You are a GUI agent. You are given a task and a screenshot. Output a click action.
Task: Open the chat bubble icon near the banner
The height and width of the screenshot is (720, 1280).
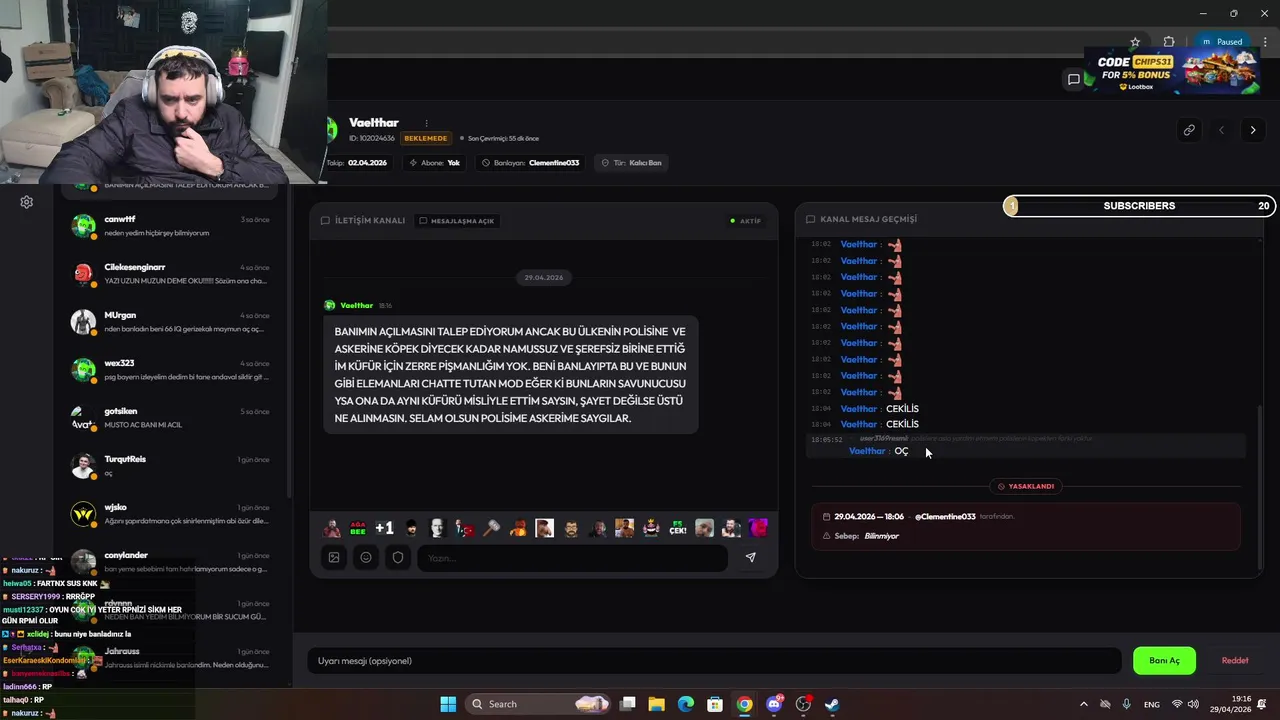1074,80
